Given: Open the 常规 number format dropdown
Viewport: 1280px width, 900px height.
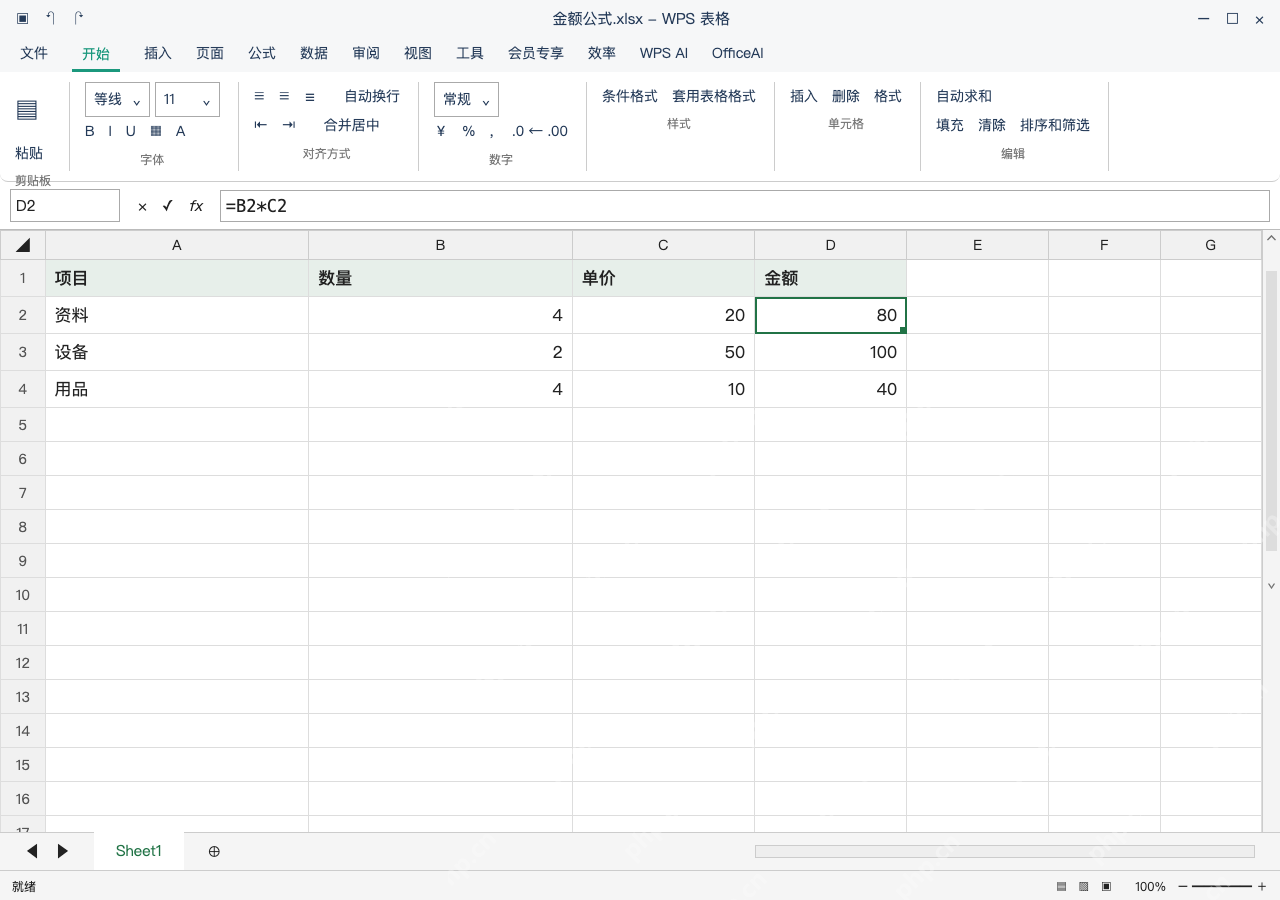Looking at the screenshot, I should coord(466,99).
